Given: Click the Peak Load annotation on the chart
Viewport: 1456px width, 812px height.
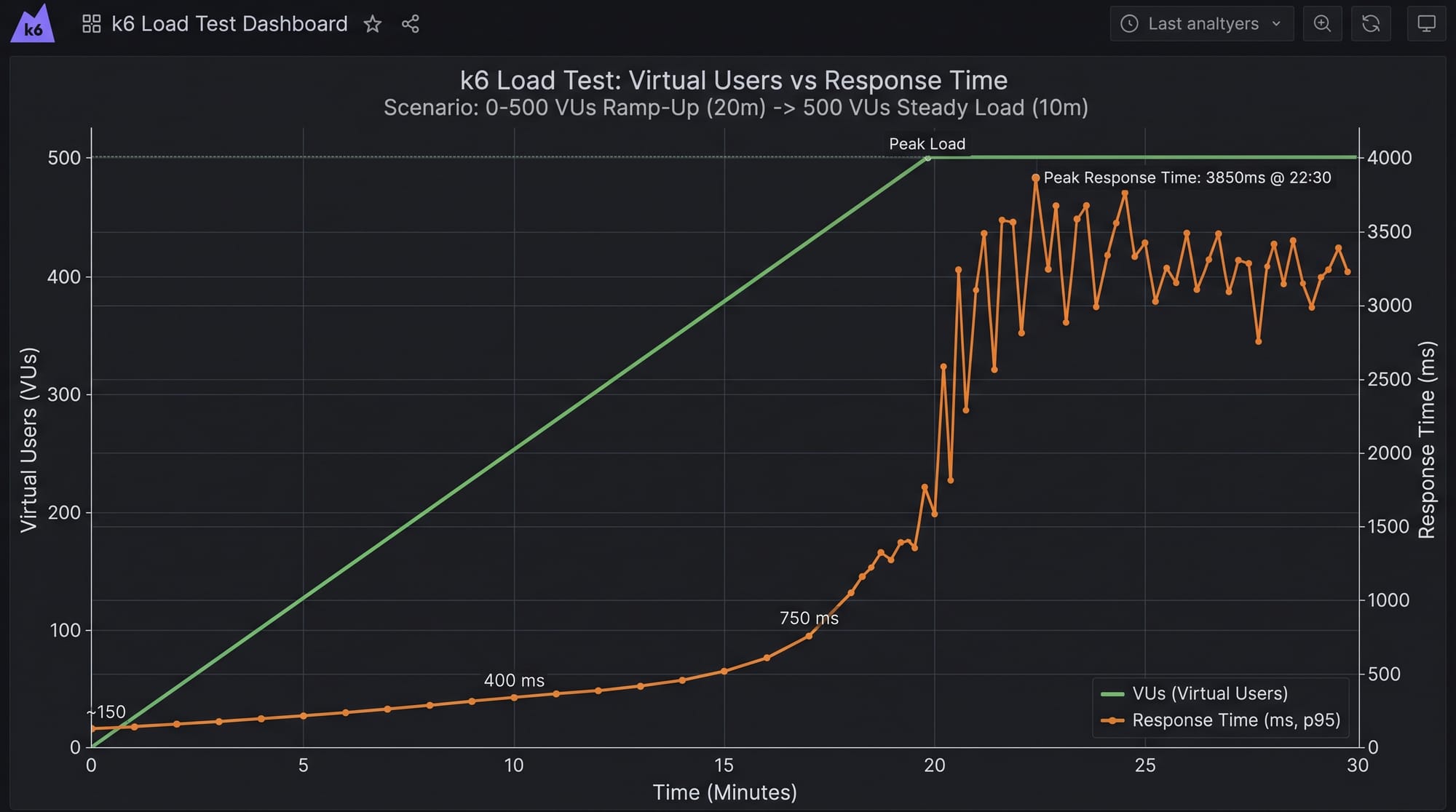Looking at the screenshot, I should point(927,143).
